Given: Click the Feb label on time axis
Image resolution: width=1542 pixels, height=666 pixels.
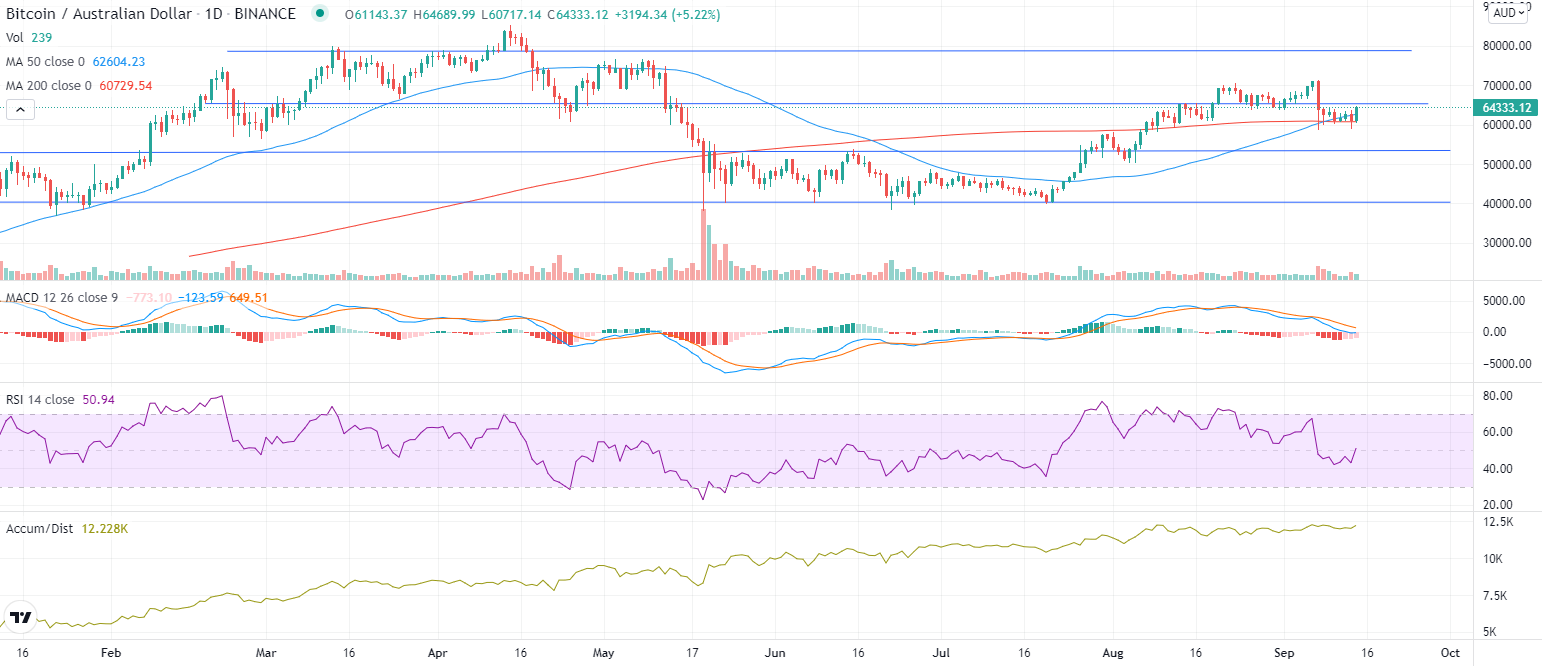Looking at the screenshot, I should pos(111,651).
